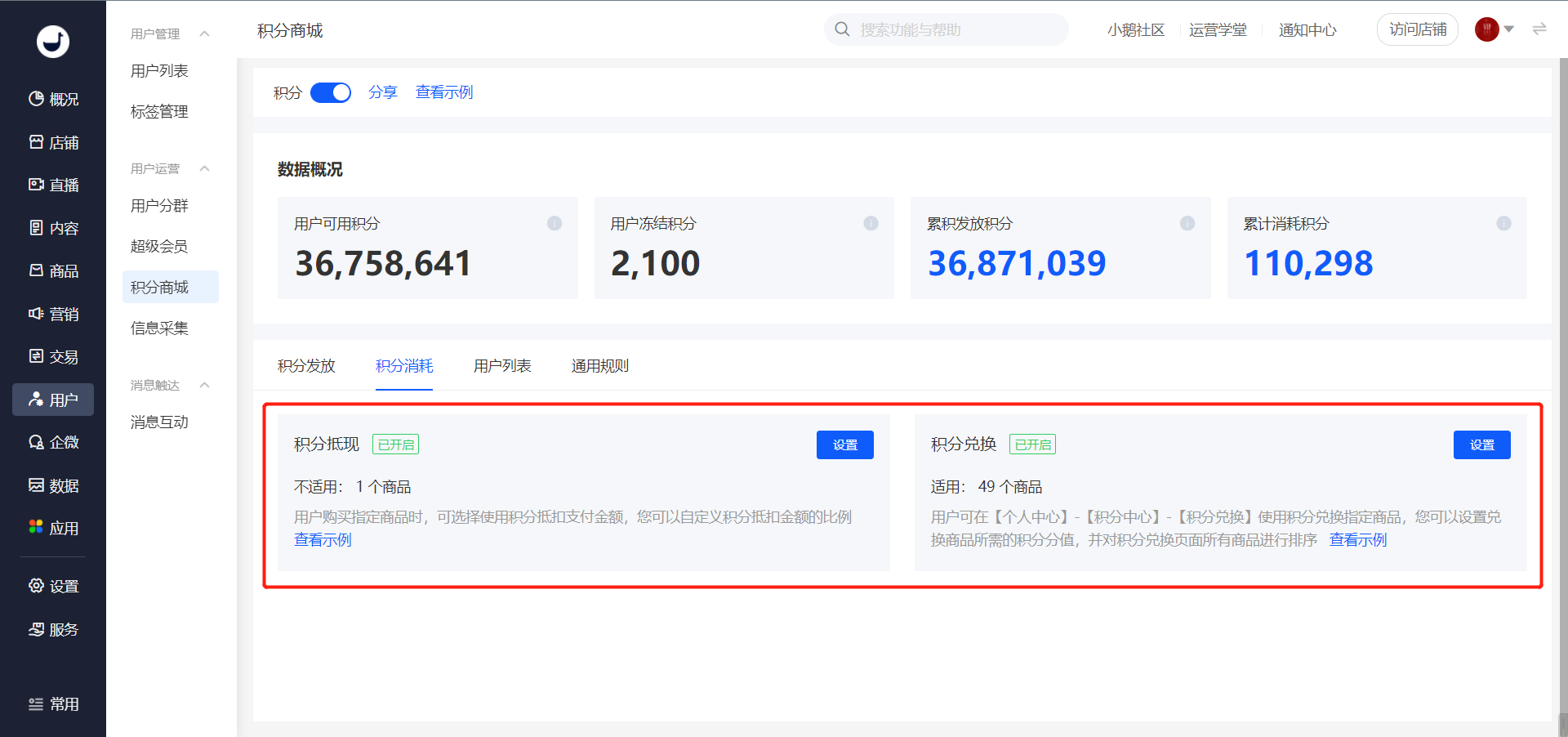The width and height of the screenshot is (1568, 737).
Task: Switch to the 积分发放 tab
Action: [306, 366]
